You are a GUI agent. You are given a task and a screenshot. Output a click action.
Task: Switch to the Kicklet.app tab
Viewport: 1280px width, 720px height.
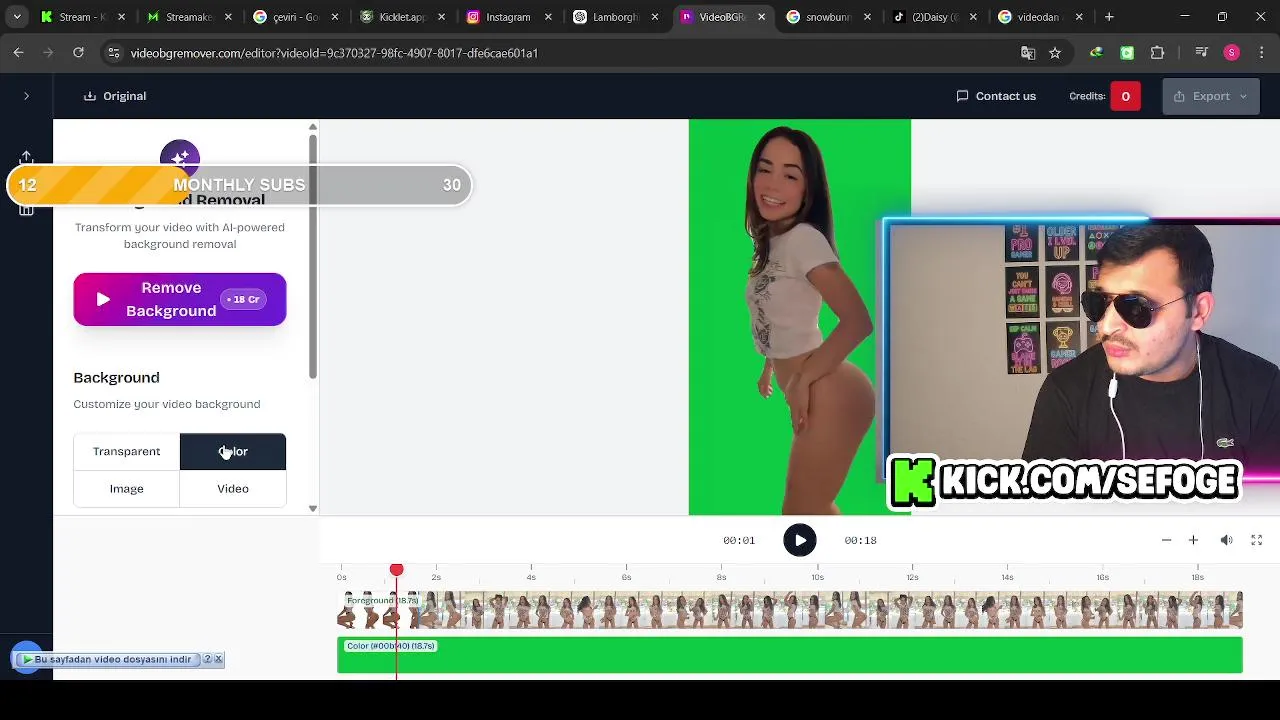click(x=400, y=17)
